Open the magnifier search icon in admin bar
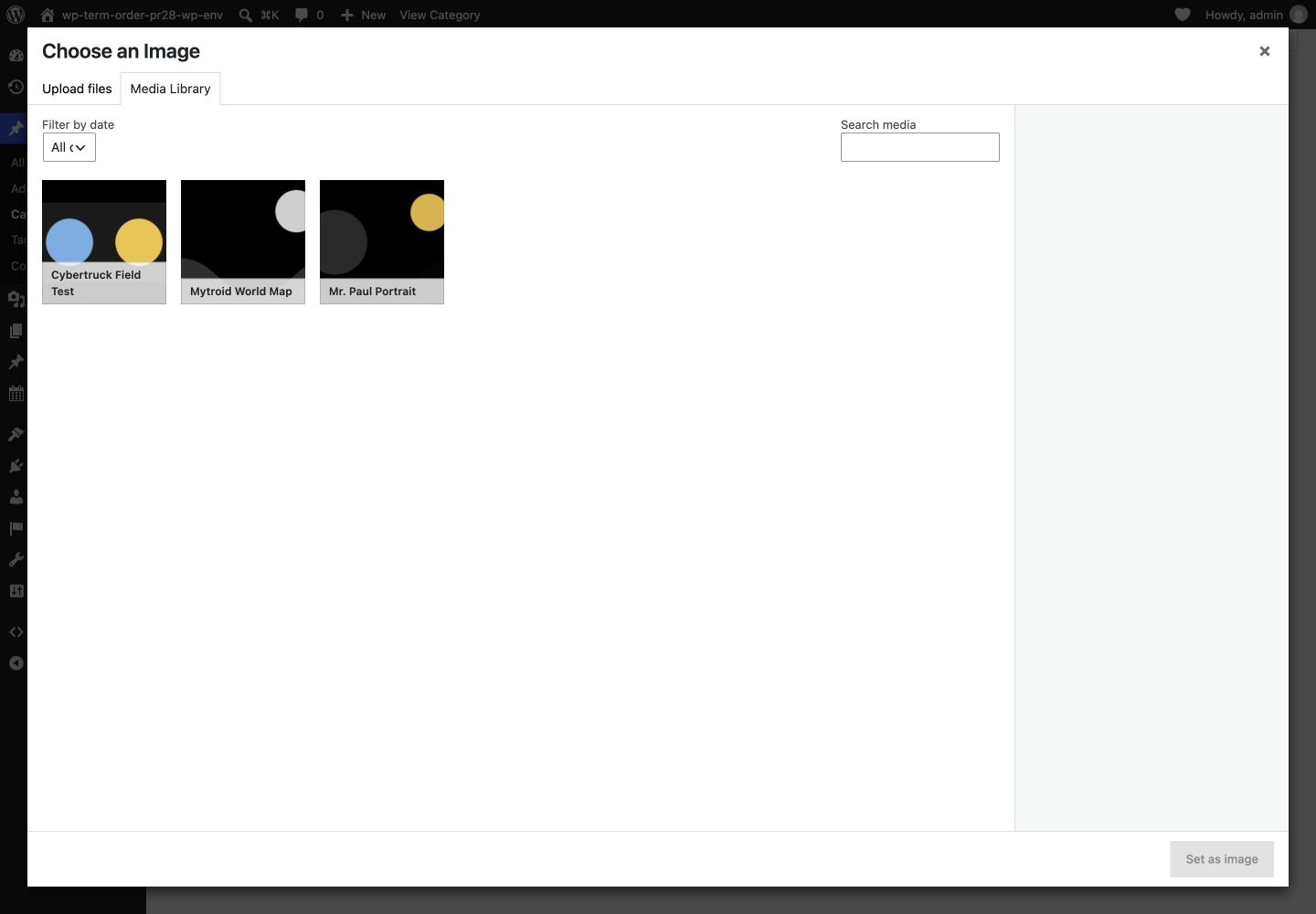This screenshot has height=914, width=1316. pyautogui.click(x=245, y=15)
